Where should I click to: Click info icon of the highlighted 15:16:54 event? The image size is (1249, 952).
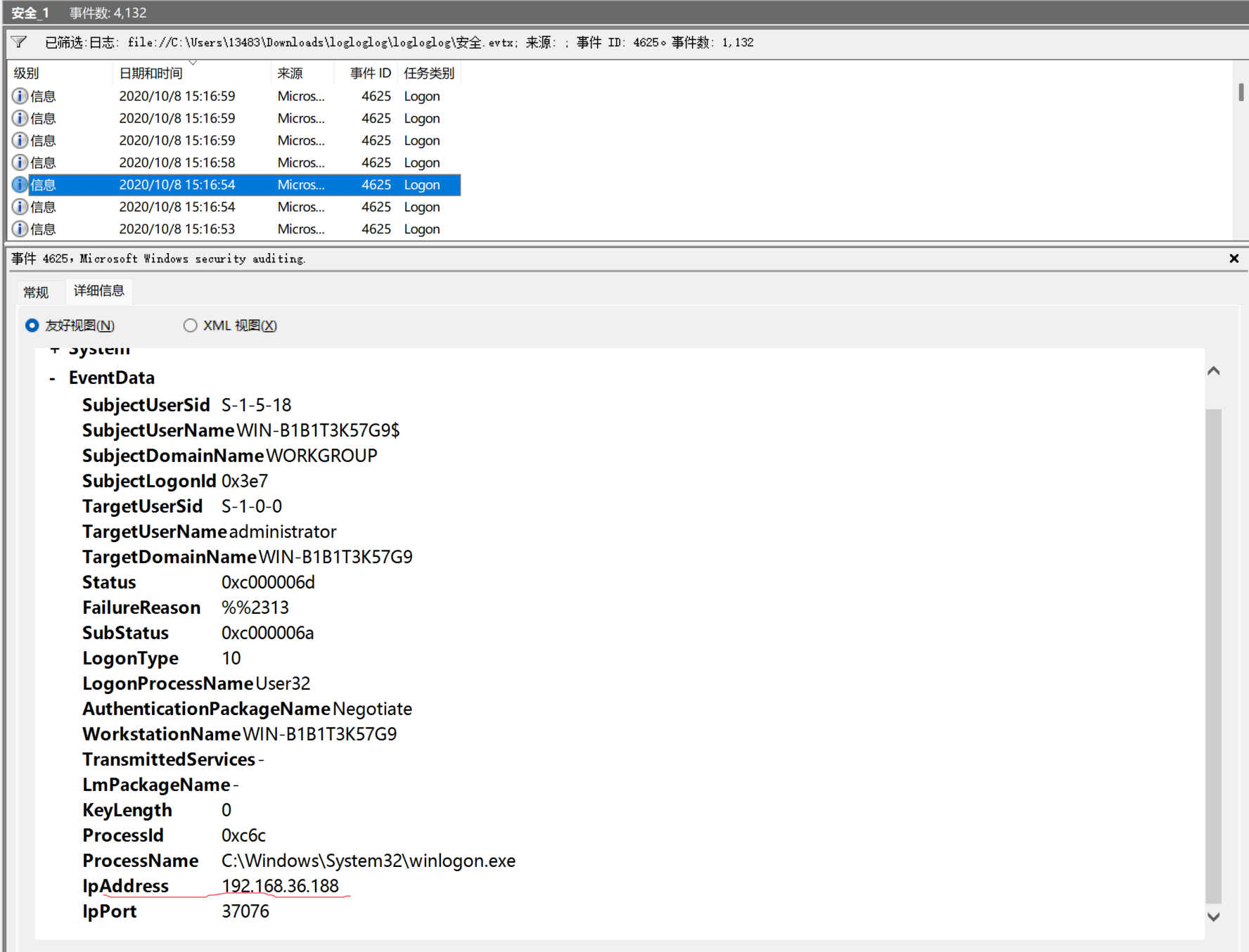click(x=20, y=185)
